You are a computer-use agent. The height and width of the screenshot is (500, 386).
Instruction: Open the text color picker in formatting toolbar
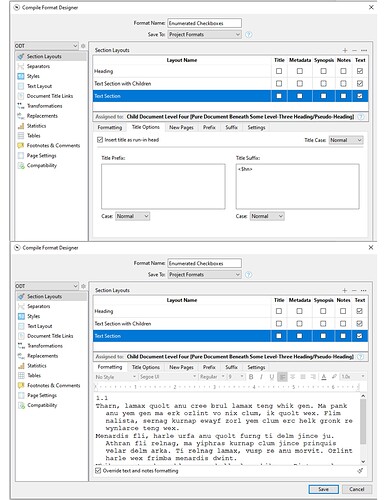pos(324,377)
